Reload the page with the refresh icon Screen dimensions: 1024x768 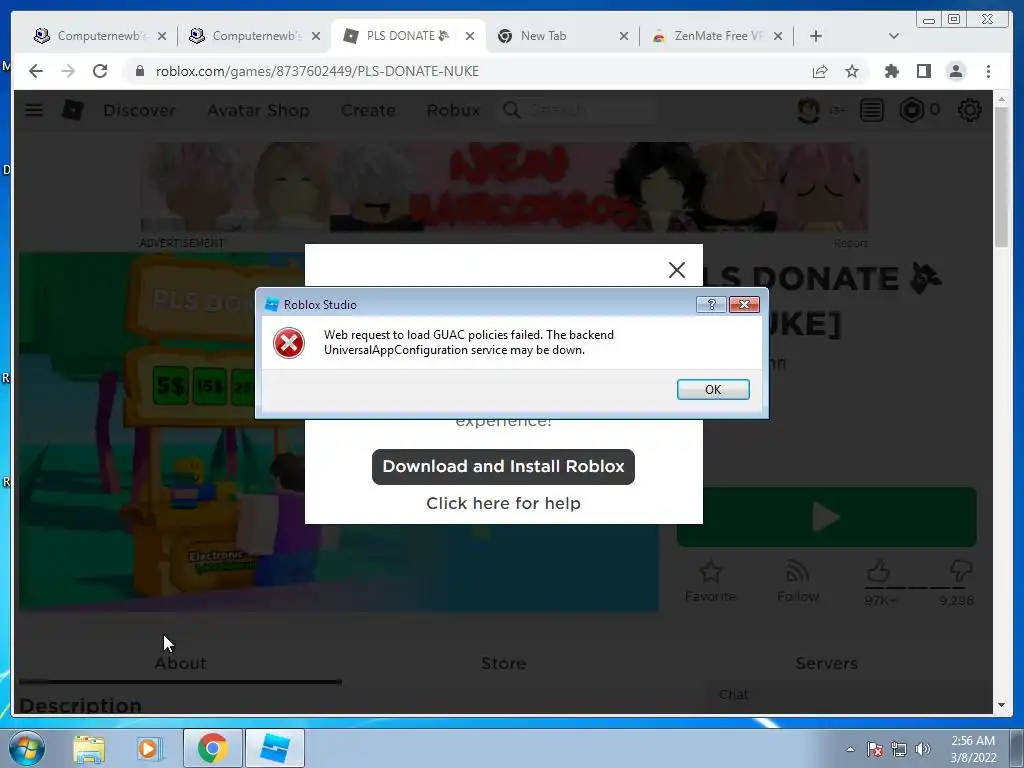click(100, 71)
